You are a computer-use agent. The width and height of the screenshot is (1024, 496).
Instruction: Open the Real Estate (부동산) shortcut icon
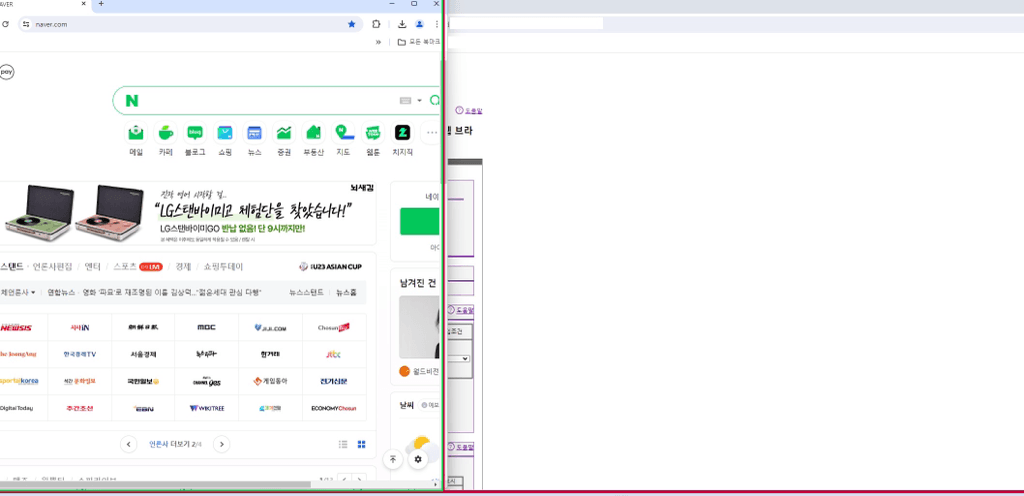(313, 133)
